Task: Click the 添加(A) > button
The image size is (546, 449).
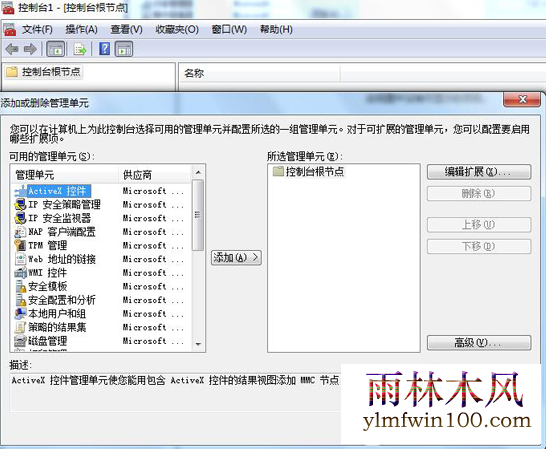Action: 236,258
